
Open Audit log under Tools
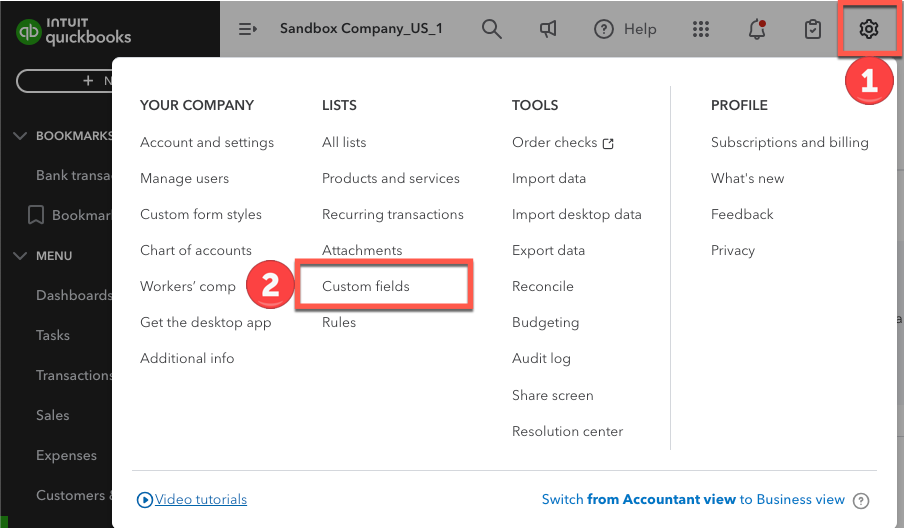[x=541, y=358]
